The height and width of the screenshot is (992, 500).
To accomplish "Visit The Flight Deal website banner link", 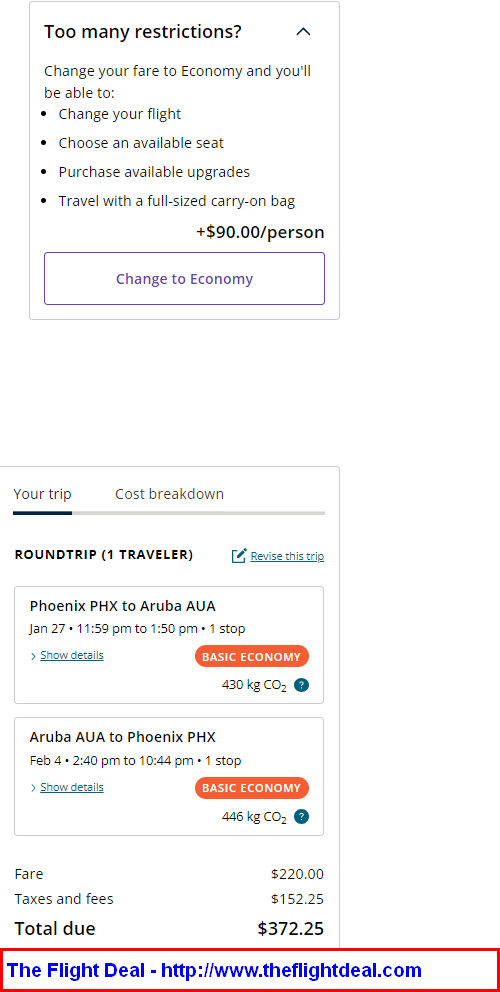I will pyautogui.click(x=214, y=970).
